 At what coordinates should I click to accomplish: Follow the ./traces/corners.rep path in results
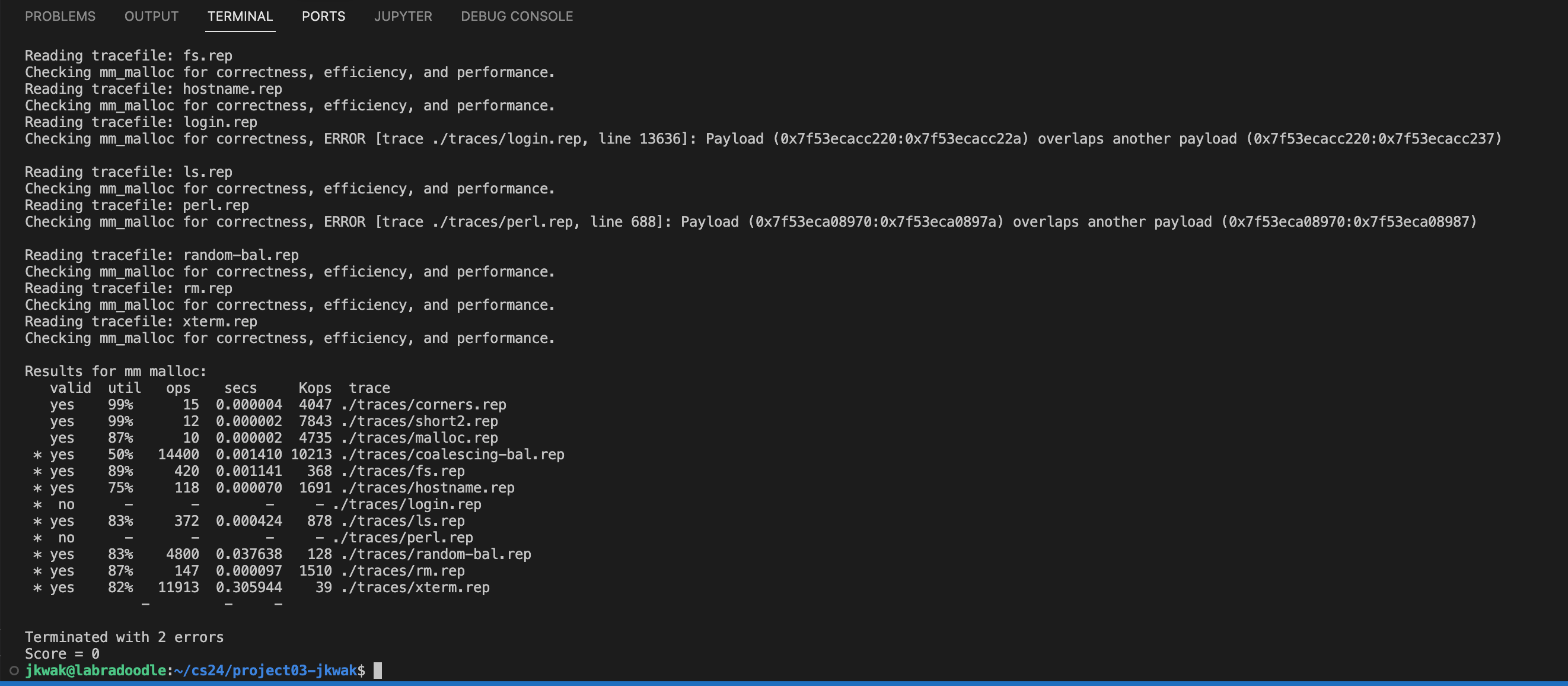pos(423,405)
